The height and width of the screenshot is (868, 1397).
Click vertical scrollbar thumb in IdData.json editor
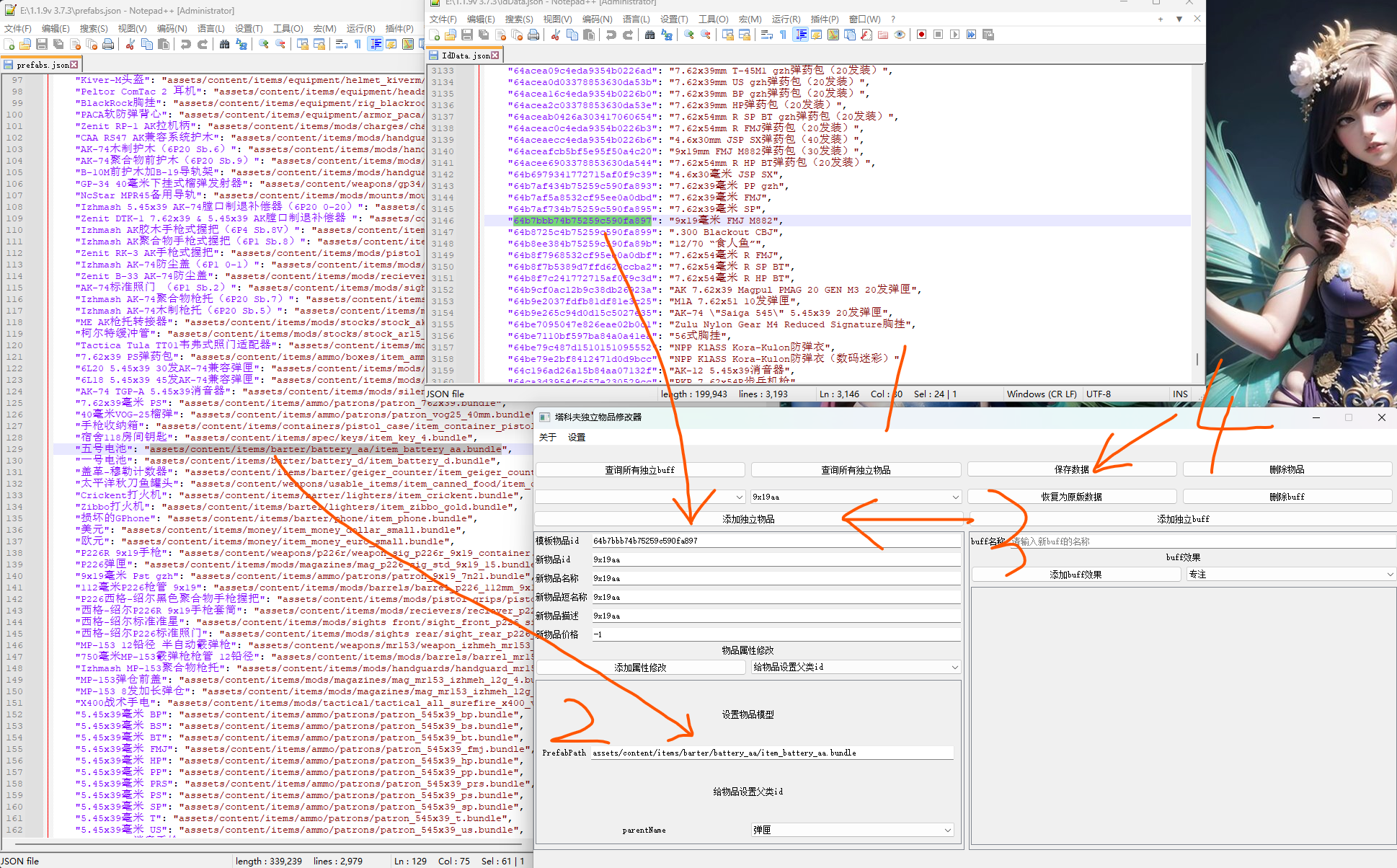[1197, 358]
